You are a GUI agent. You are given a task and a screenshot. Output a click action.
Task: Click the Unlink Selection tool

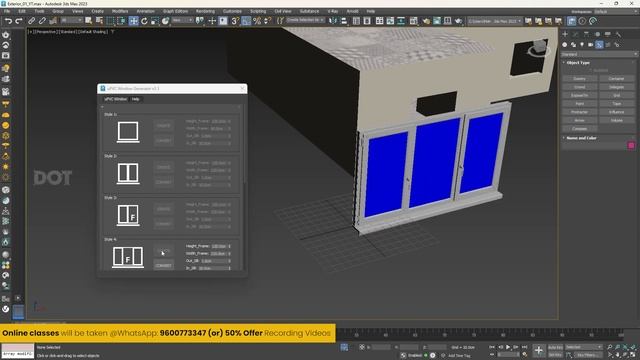[42, 21]
